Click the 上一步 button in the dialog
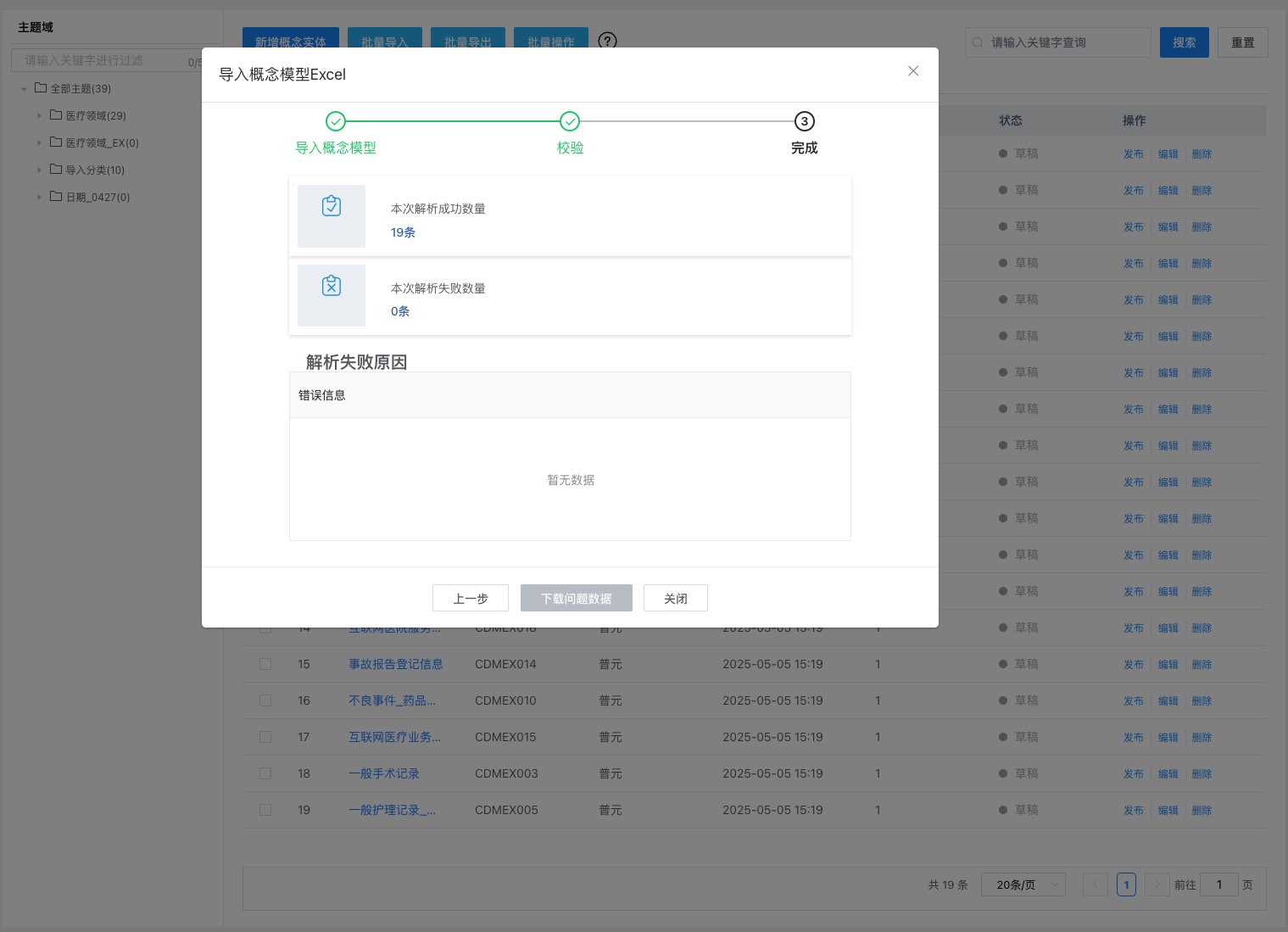Viewport: 1288px width, 932px height. [471, 598]
